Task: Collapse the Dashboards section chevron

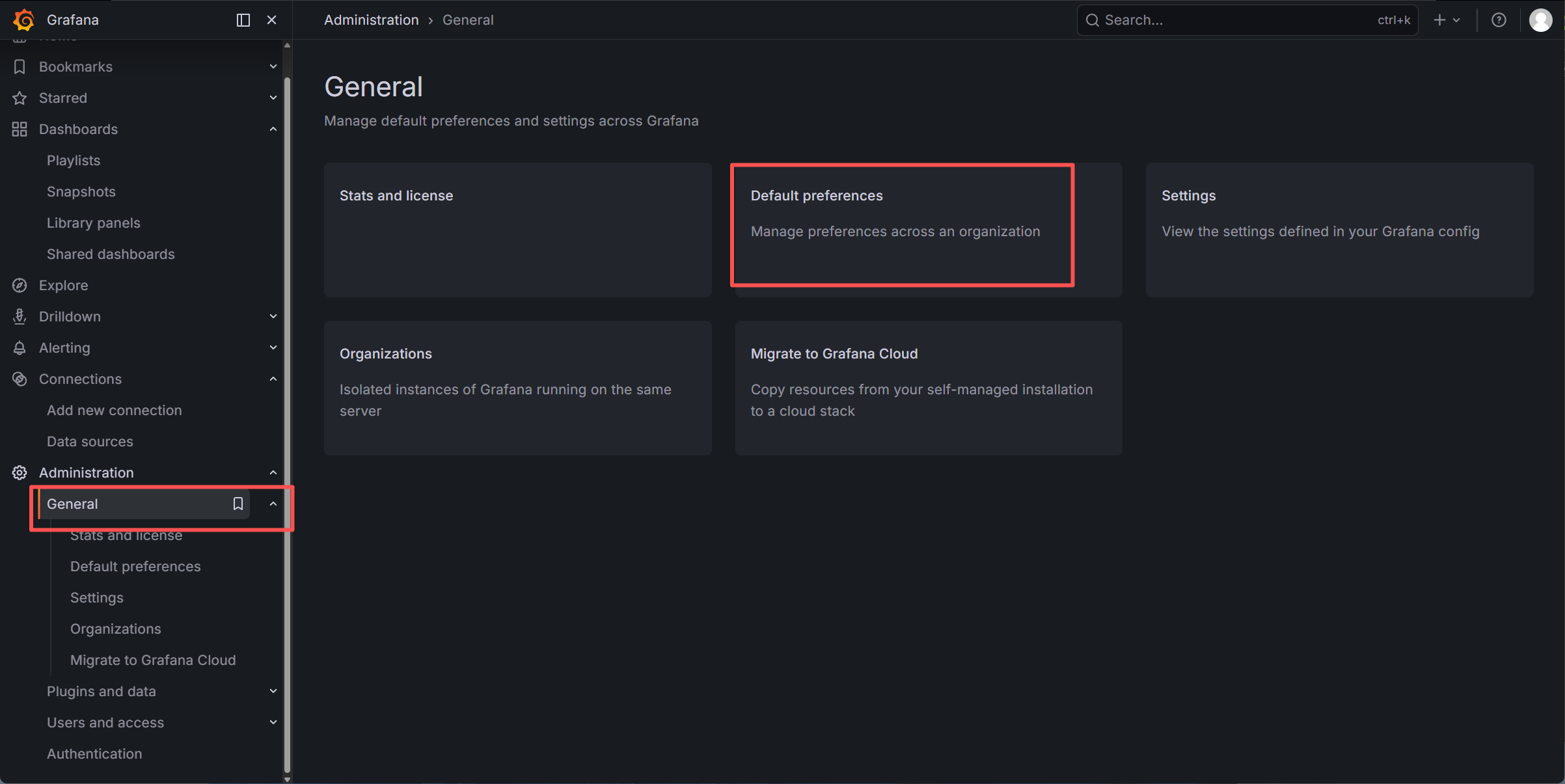Action: point(273,129)
